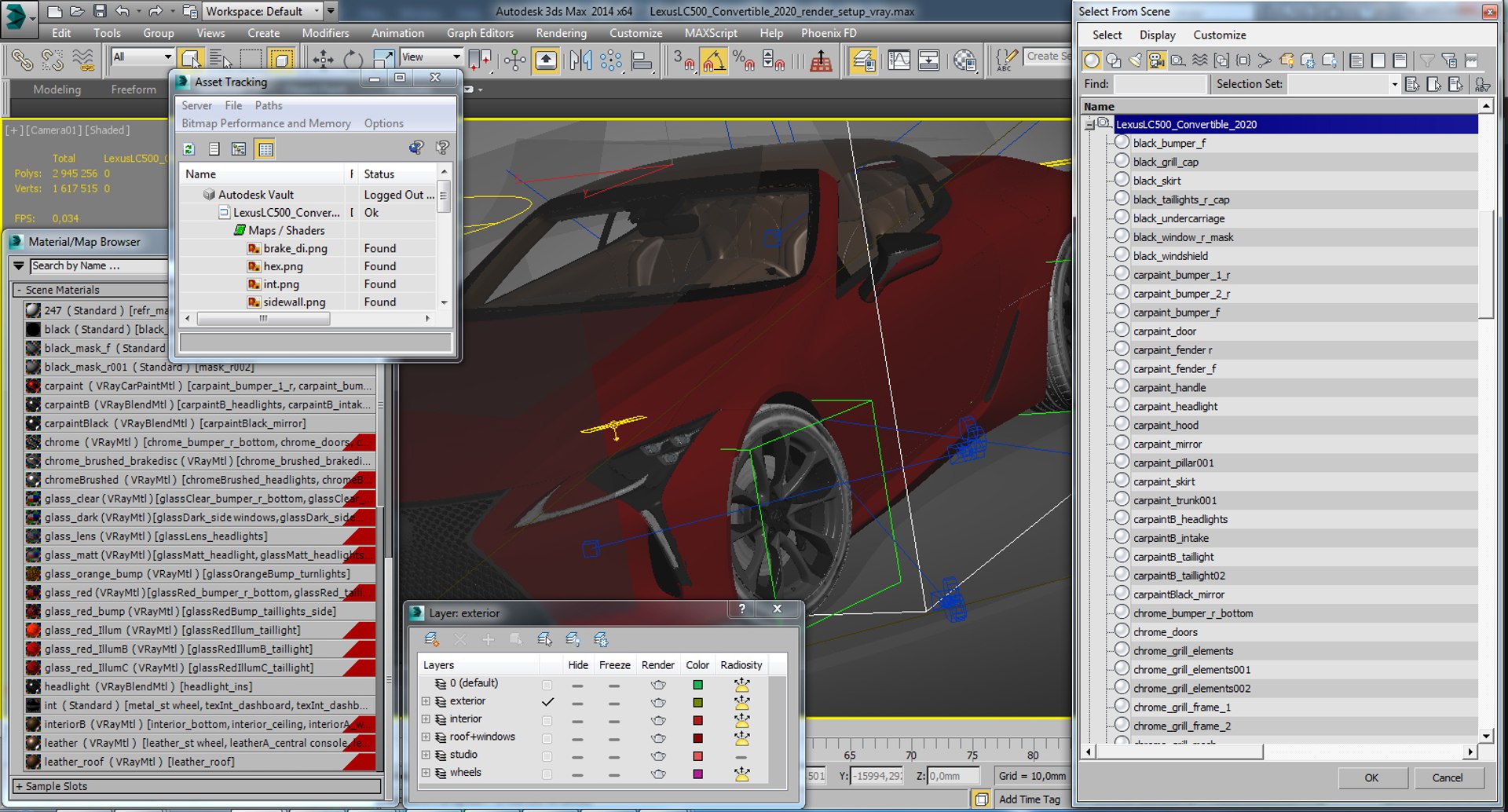Click the Save File icon
Viewport: 1508px width, 812px height.
coord(99,11)
